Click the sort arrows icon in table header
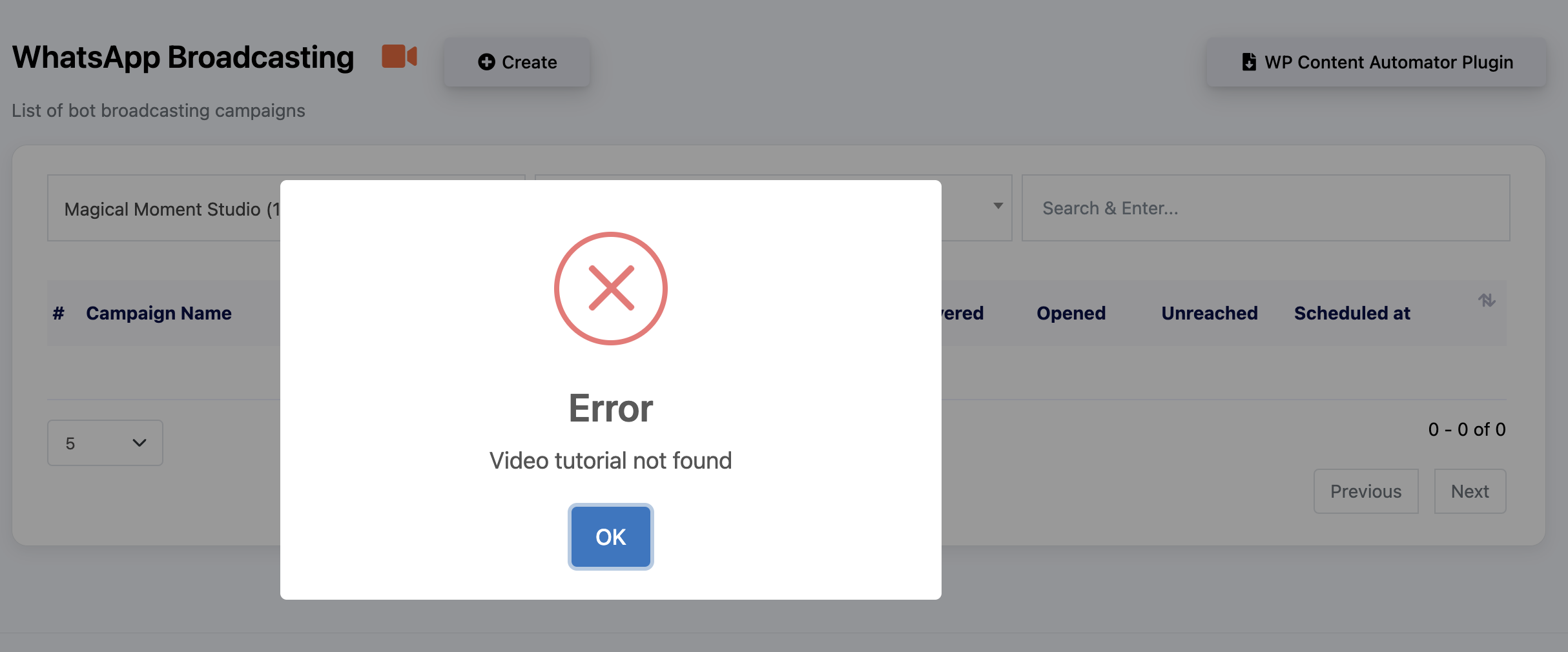The width and height of the screenshot is (1568, 652). (1487, 300)
